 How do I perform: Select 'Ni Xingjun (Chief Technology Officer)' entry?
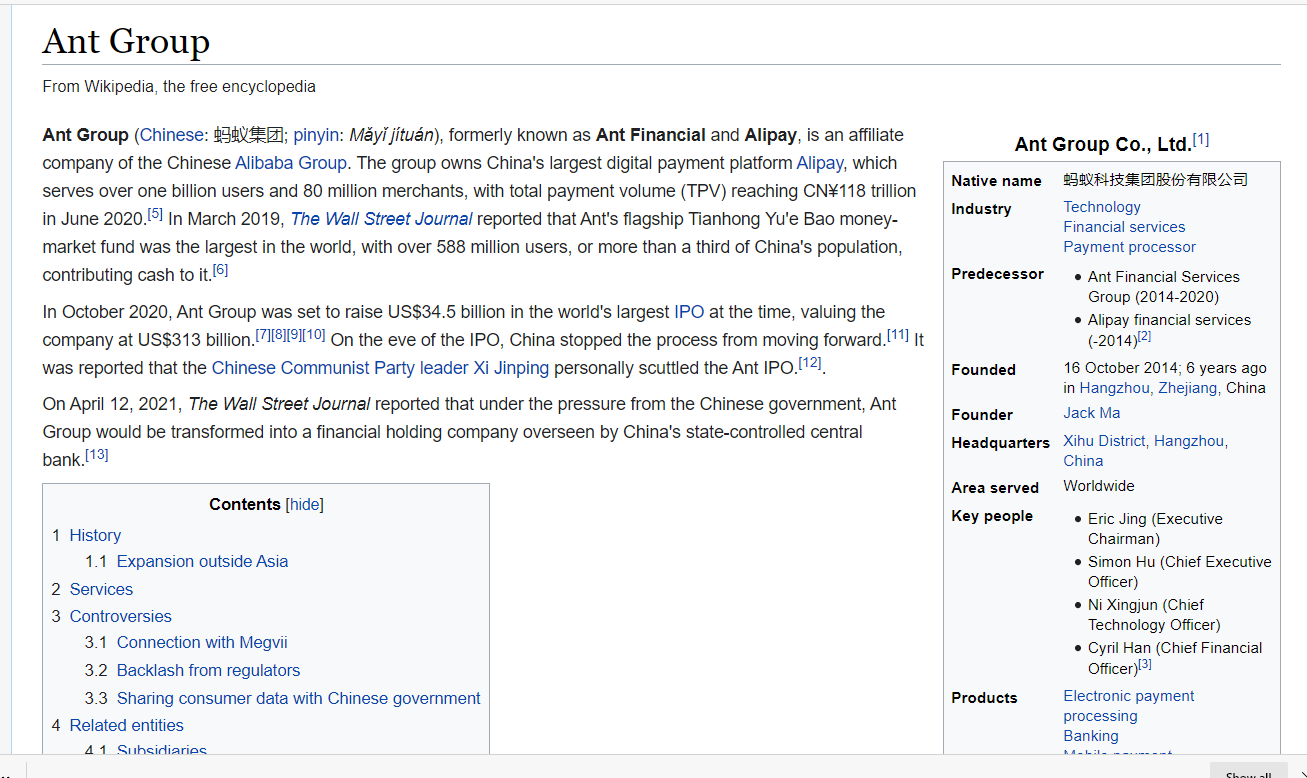pos(1154,615)
